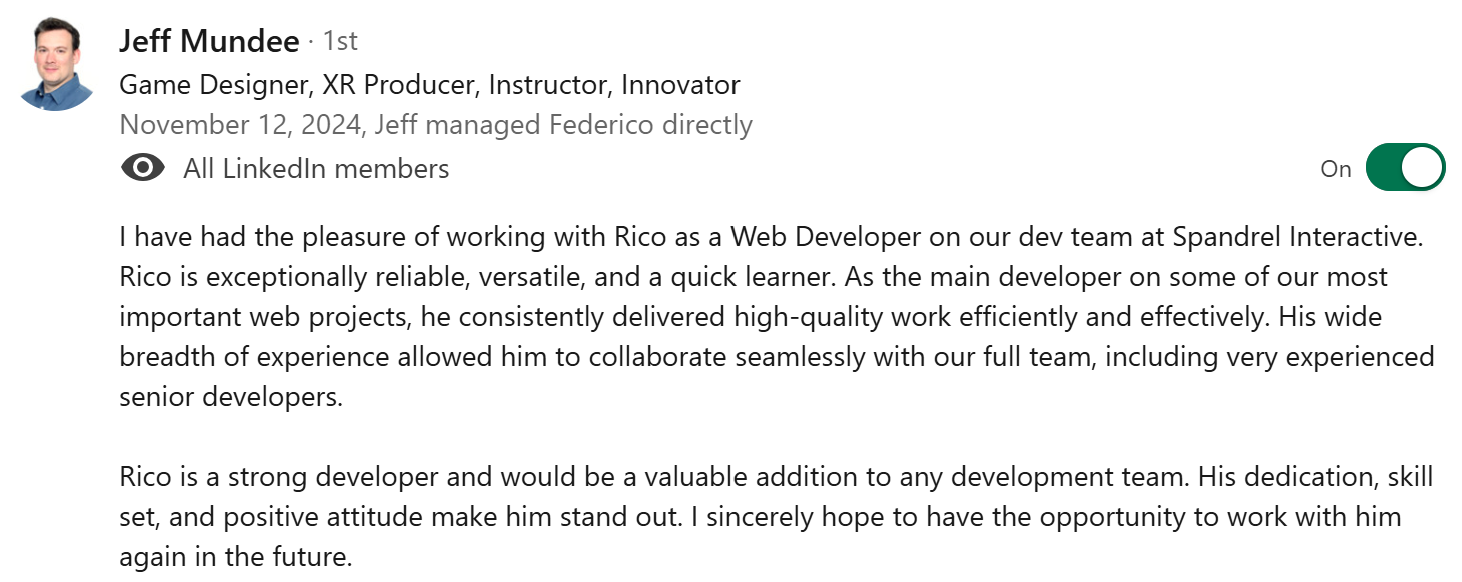Click the line "senior developers."
This screenshot has width=1462, height=582.
click(x=231, y=396)
